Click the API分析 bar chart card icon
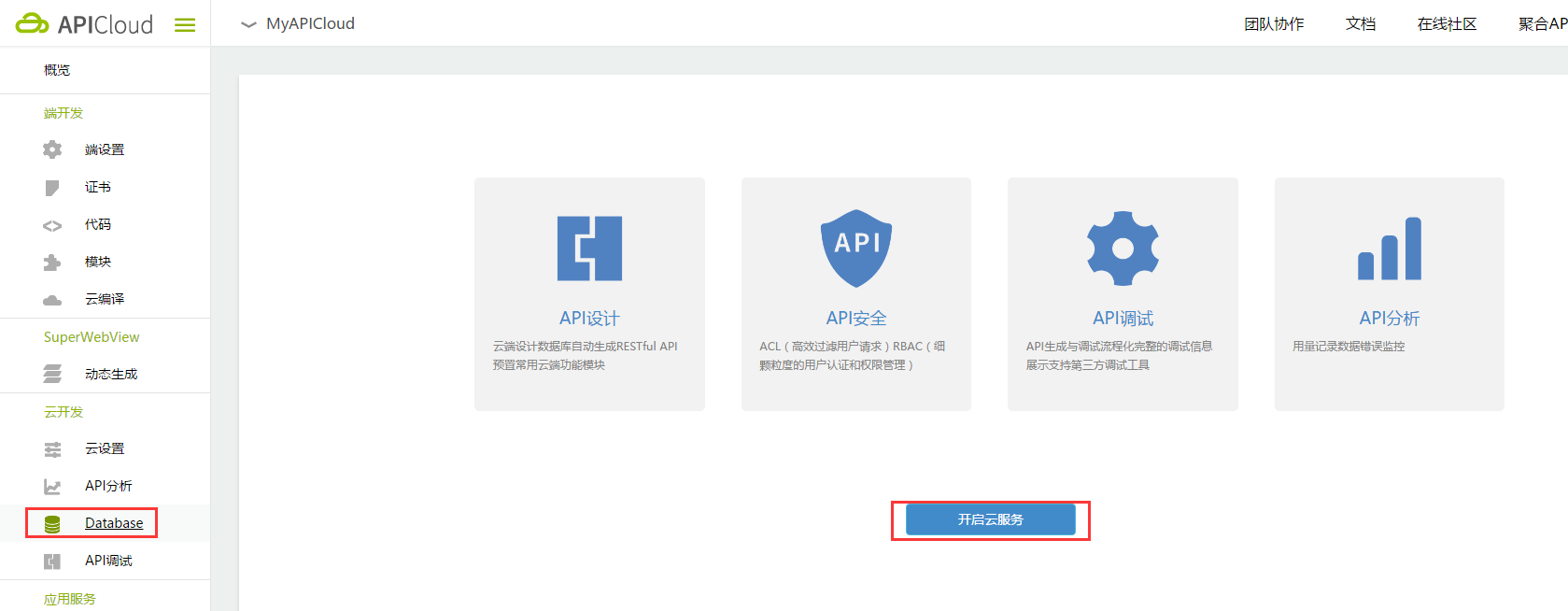 point(1390,249)
